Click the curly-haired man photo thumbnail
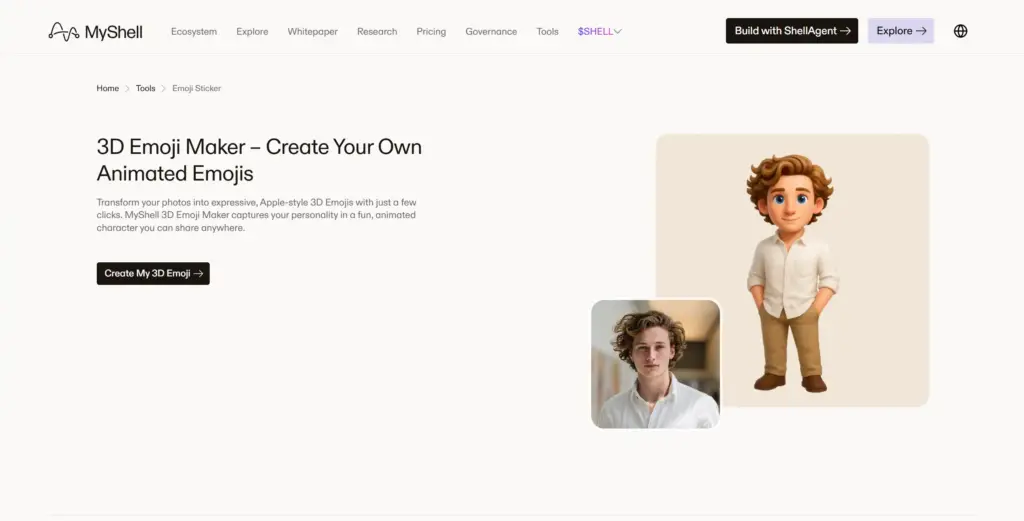 tap(656, 364)
